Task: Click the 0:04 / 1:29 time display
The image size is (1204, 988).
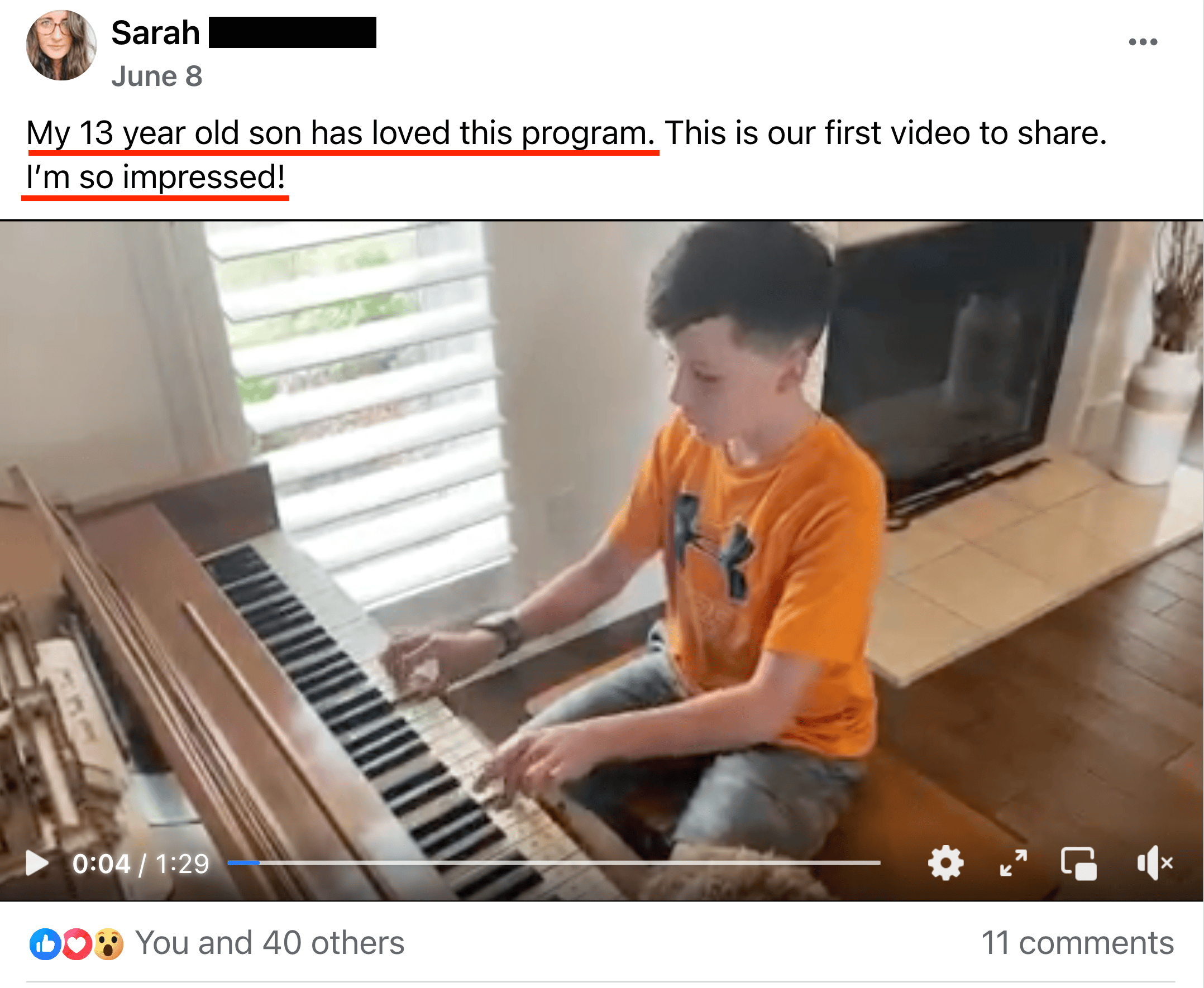Action: click(x=141, y=864)
